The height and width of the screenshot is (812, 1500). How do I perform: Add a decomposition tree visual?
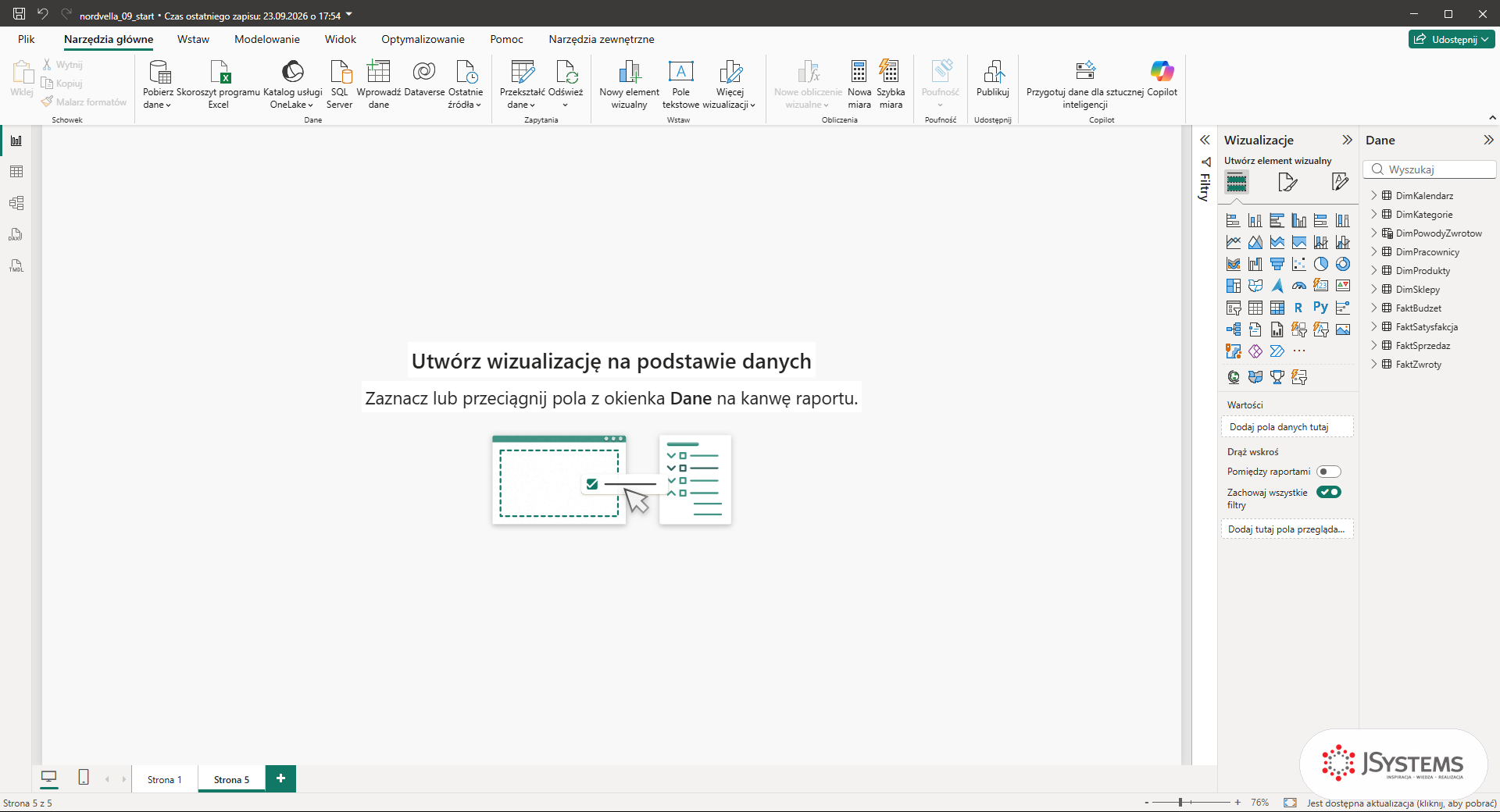1234,329
